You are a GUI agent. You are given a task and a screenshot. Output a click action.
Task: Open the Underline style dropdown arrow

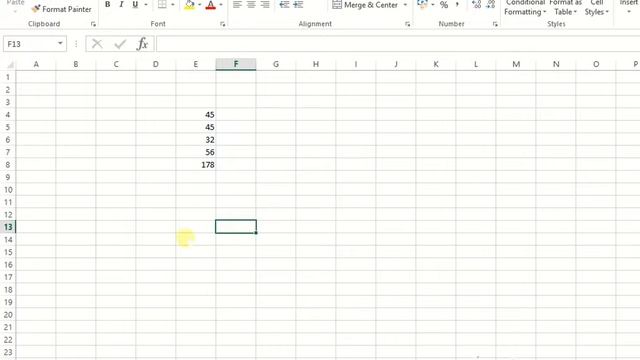(146, 5)
